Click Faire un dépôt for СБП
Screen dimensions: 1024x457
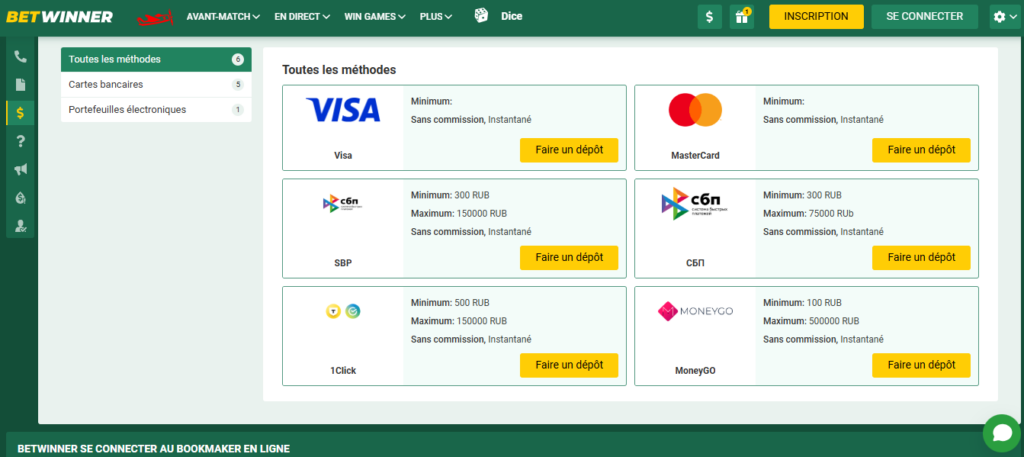(921, 258)
